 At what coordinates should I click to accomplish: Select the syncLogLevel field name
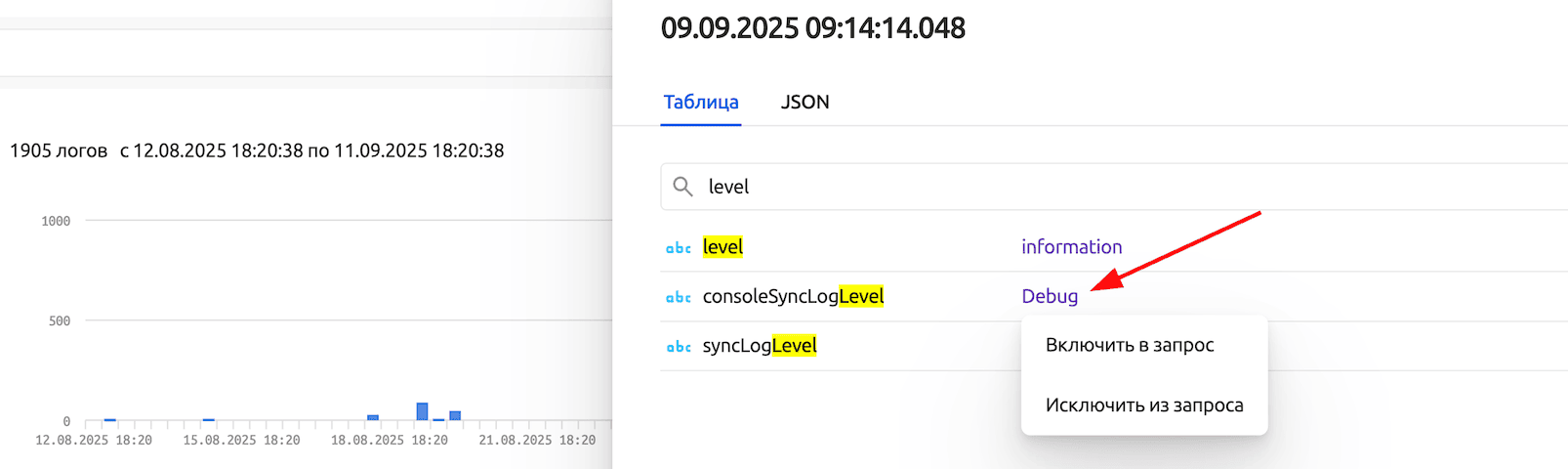tap(759, 346)
